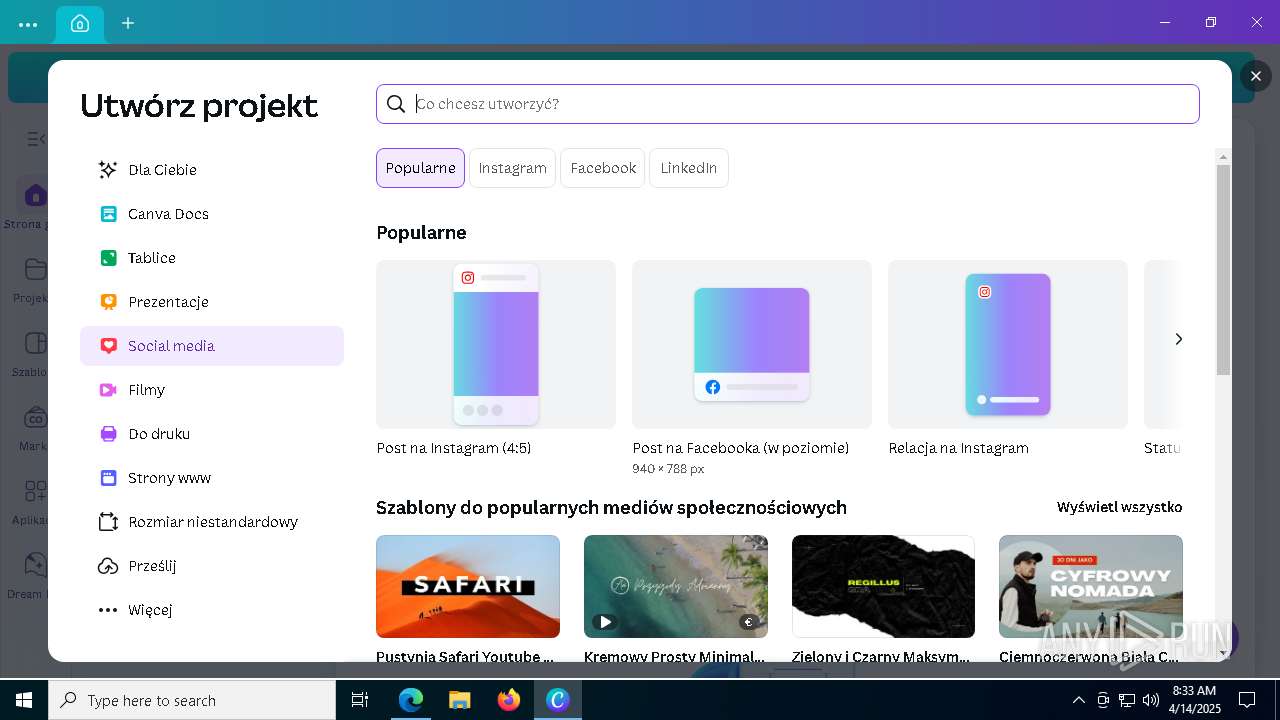Choose Post na Instagram (4:5) thumbnail
The height and width of the screenshot is (720, 1280).
click(496, 344)
